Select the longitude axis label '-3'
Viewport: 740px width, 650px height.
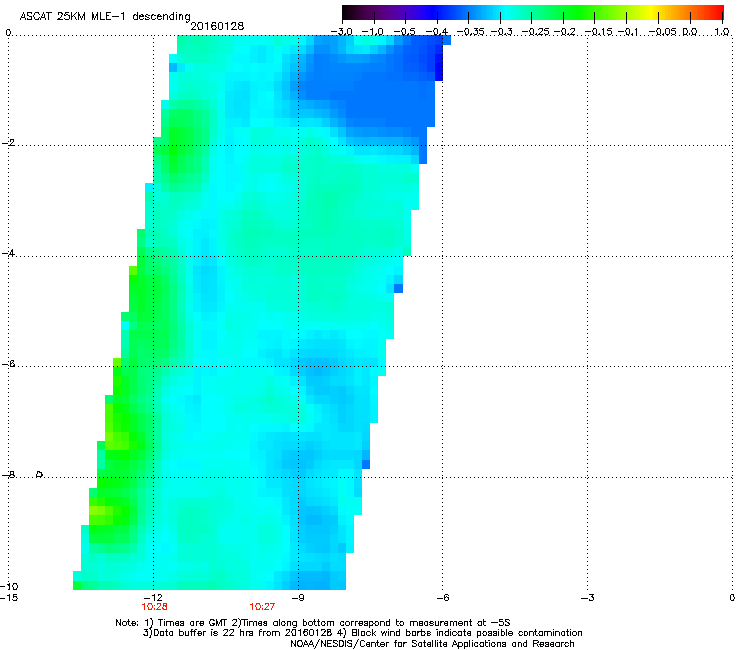(x=587, y=598)
